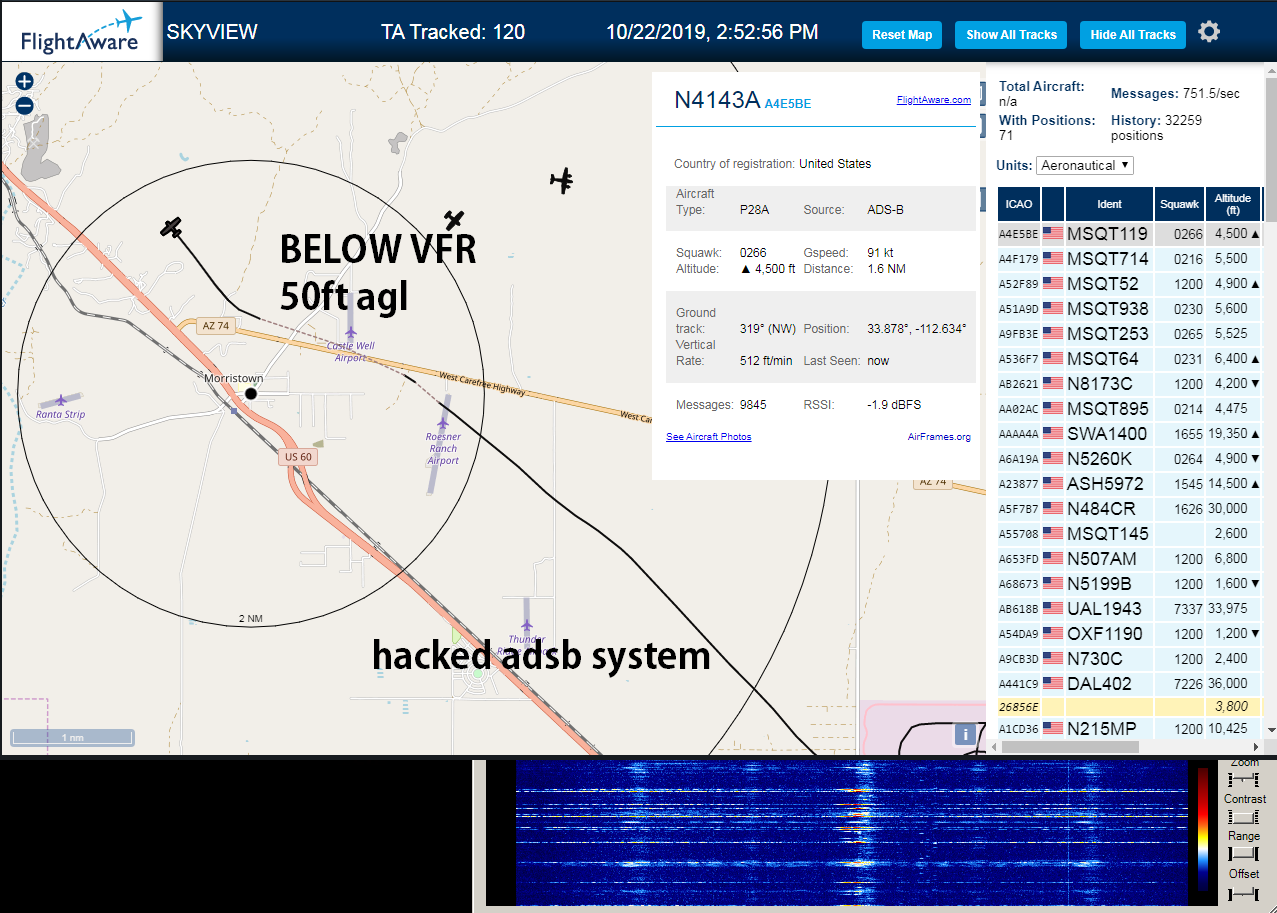Adjust the Zoom slider in spectrum panel

pyautogui.click(x=1245, y=779)
